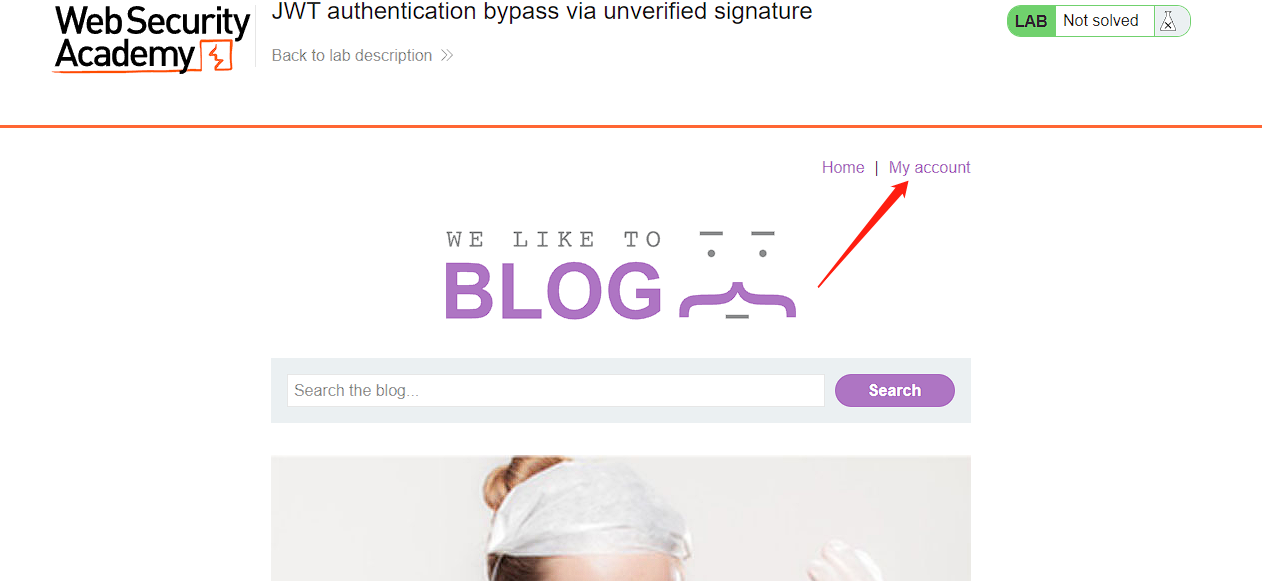Select the Not solved status label

click(1101, 21)
